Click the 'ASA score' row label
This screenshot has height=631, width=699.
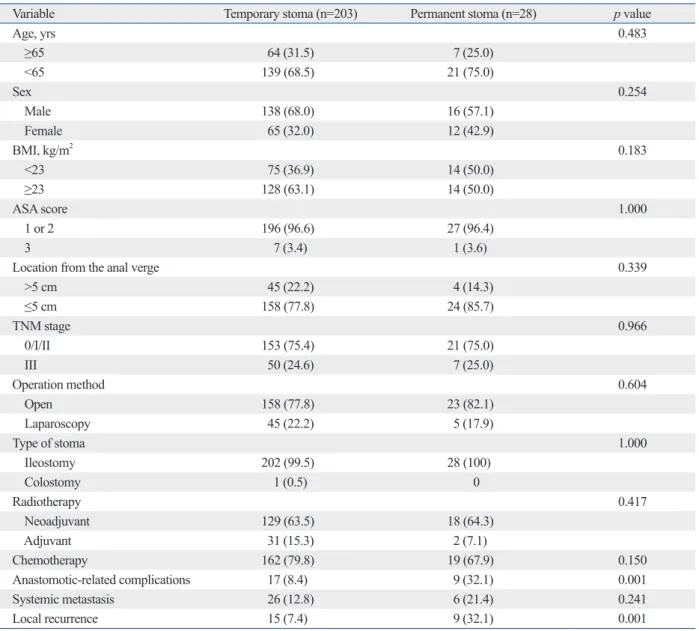coord(40,209)
